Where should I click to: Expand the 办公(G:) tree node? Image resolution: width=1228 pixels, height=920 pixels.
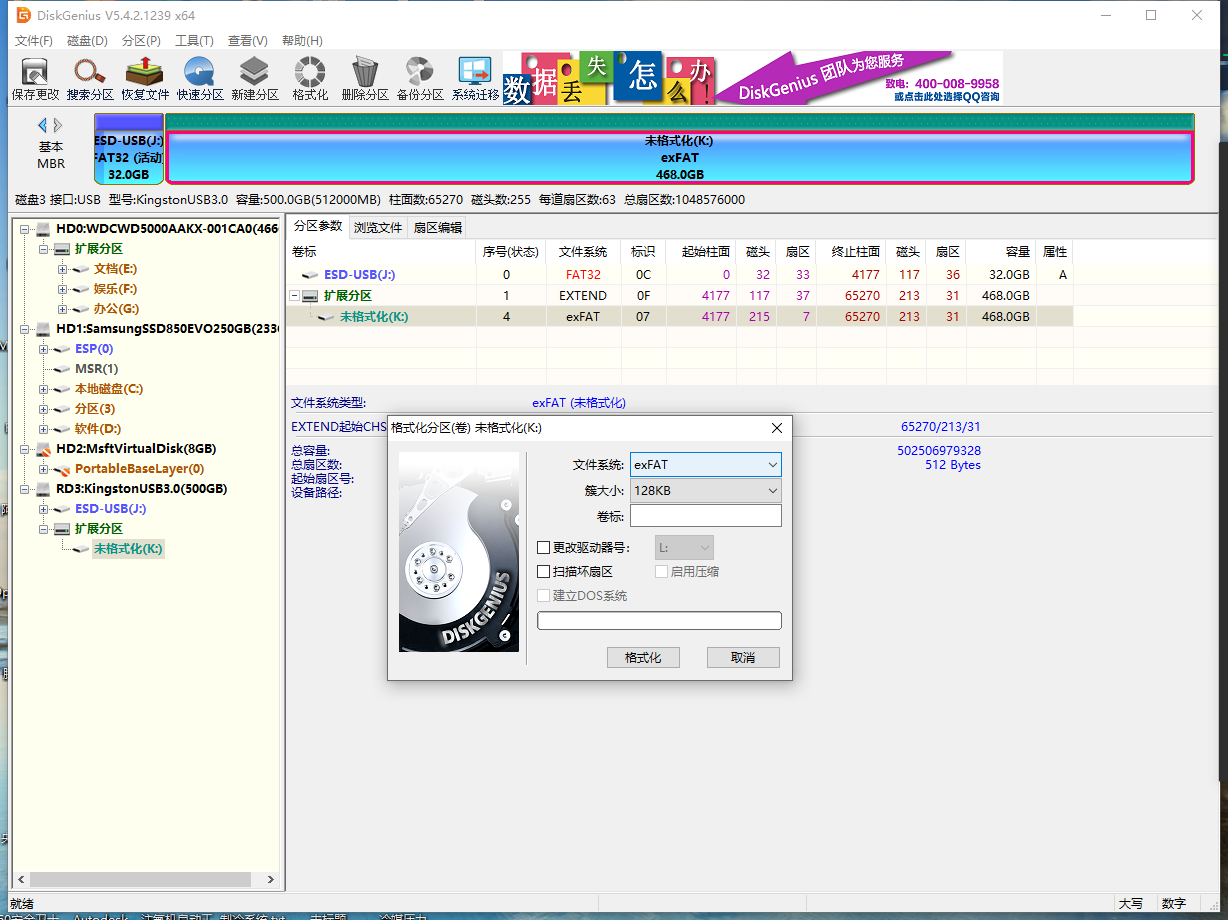click(63, 309)
